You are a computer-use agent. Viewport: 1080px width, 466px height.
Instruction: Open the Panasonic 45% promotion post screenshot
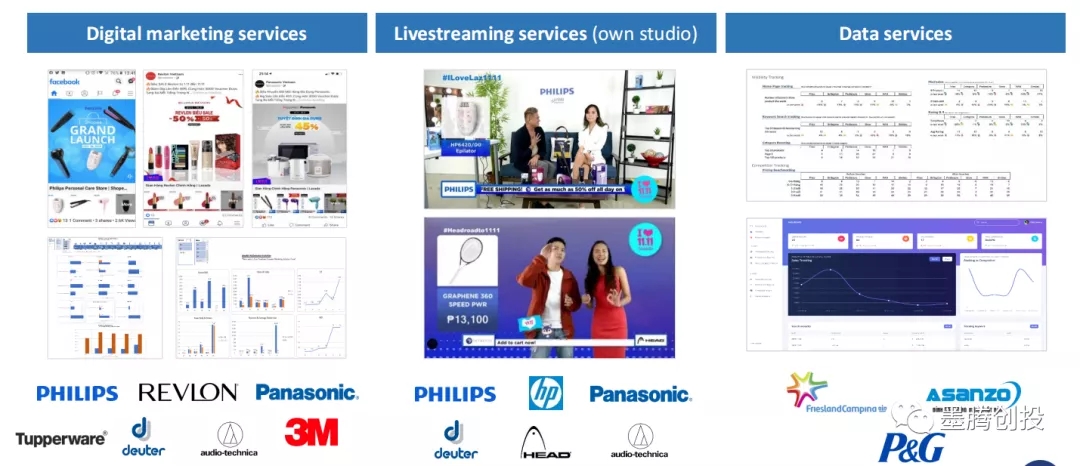pyautogui.click(x=299, y=149)
